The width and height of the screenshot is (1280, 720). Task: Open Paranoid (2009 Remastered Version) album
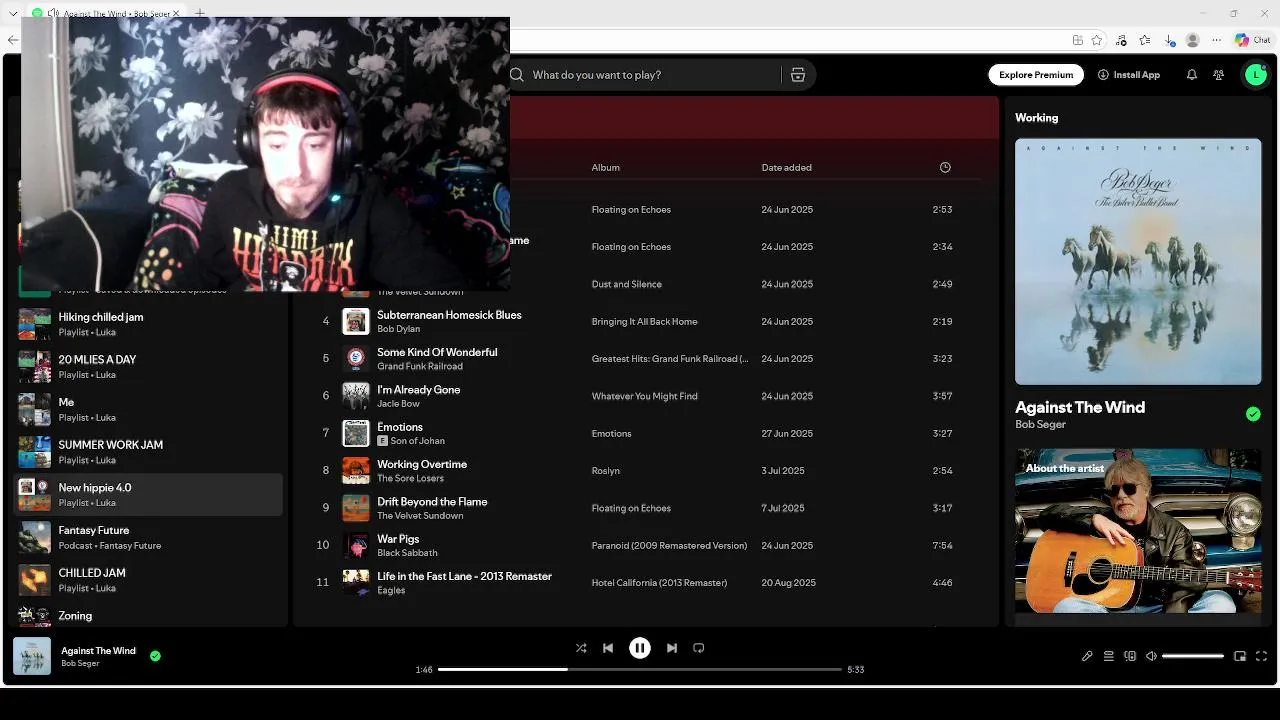click(669, 546)
